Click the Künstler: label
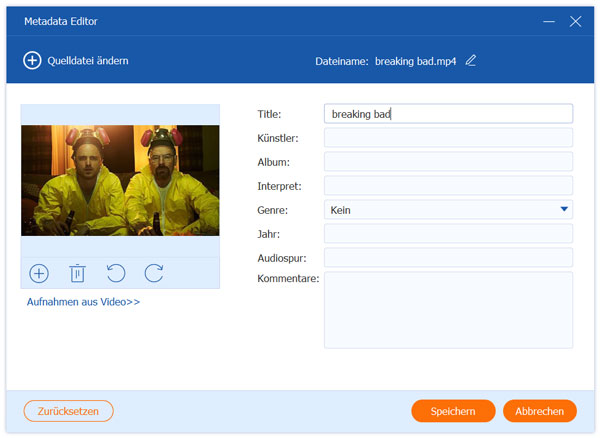 [278, 138]
